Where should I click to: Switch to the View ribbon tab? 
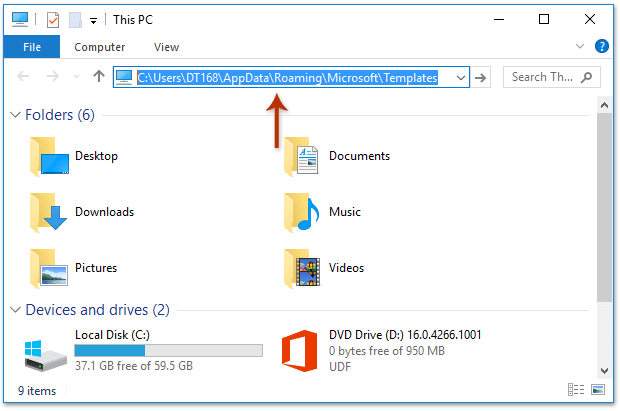click(x=166, y=47)
